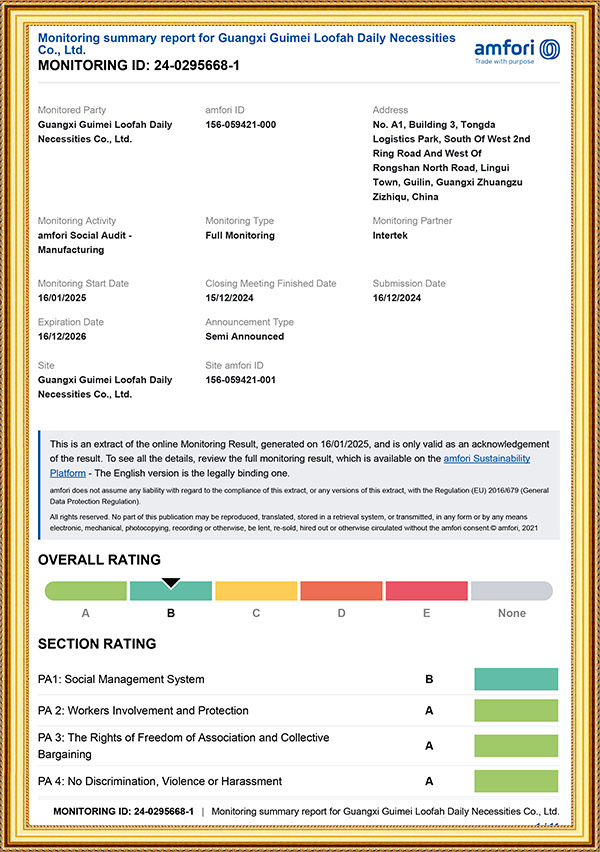
Task: Open the amfori Sustainability Platform link
Action: 486,459
